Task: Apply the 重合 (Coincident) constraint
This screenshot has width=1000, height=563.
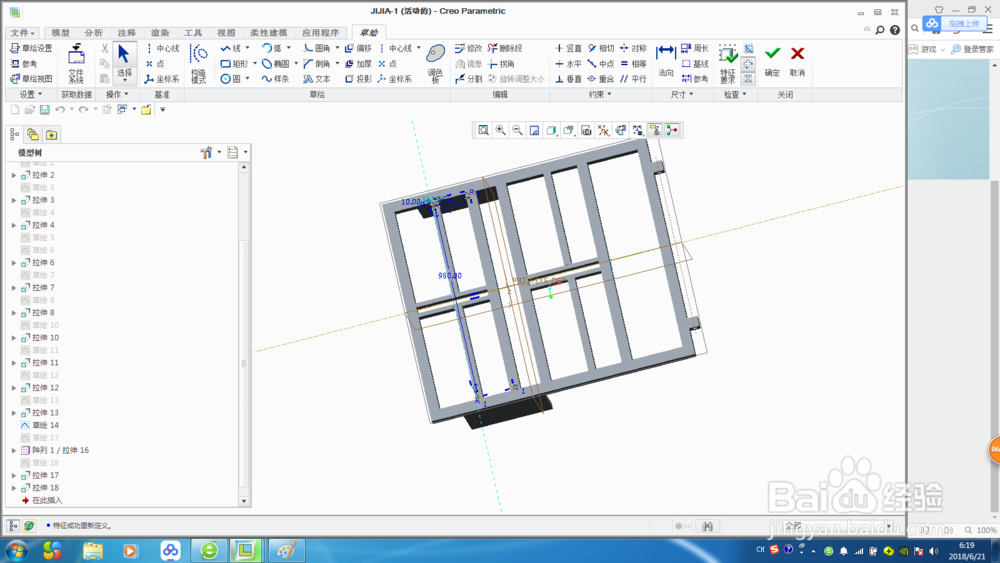Action: (601, 79)
